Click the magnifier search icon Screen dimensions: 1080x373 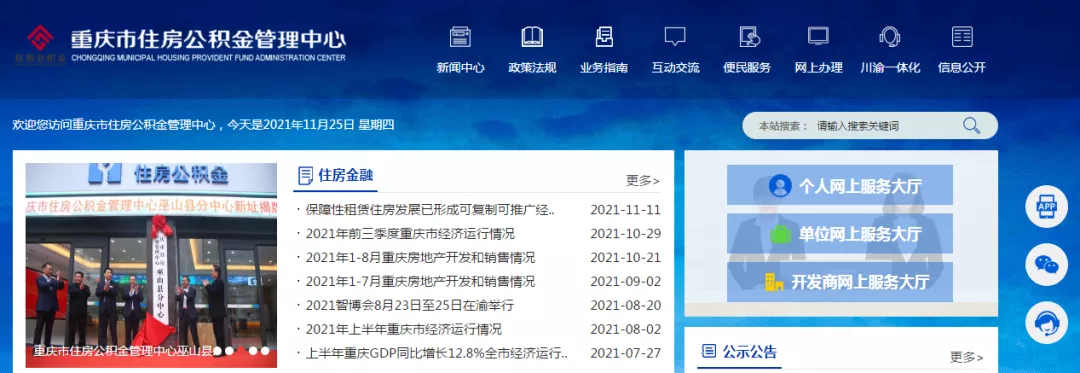tap(971, 125)
